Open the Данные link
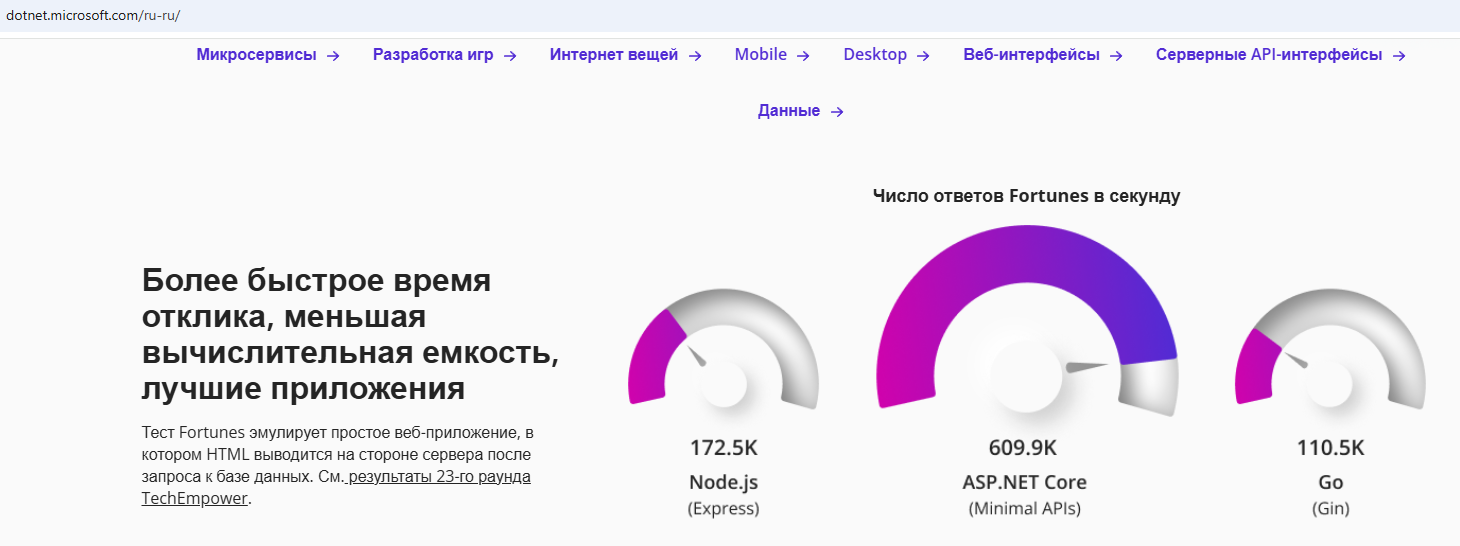1460x546 pixels. tap(789, 111)
